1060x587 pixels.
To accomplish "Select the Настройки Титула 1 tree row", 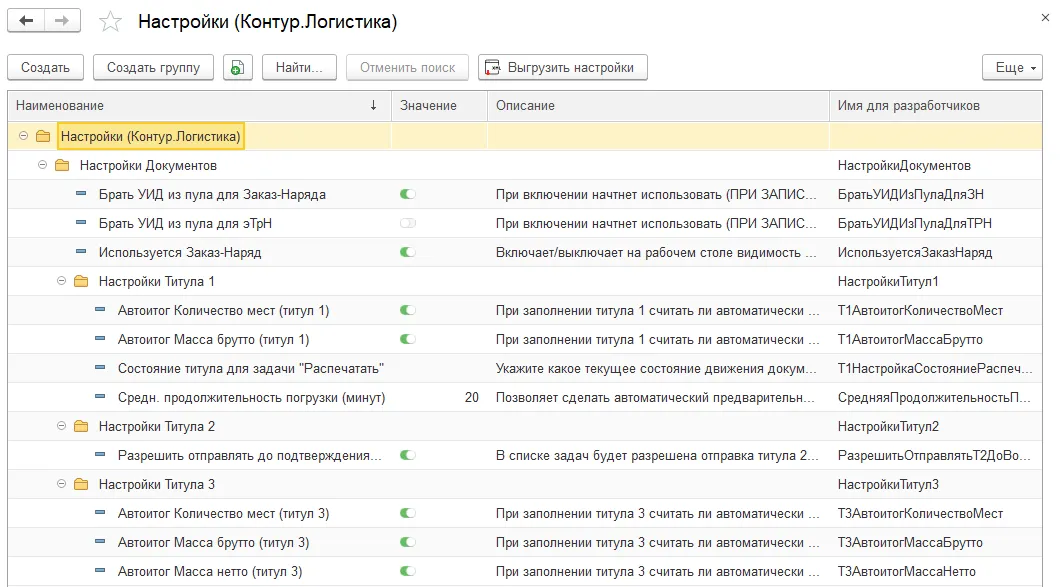I will point(525,281).
